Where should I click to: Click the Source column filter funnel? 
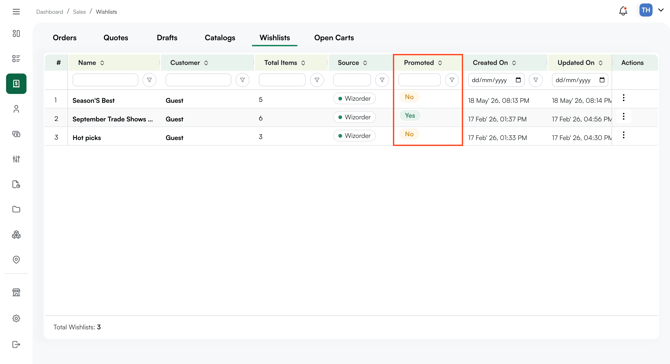pos(382,80)
